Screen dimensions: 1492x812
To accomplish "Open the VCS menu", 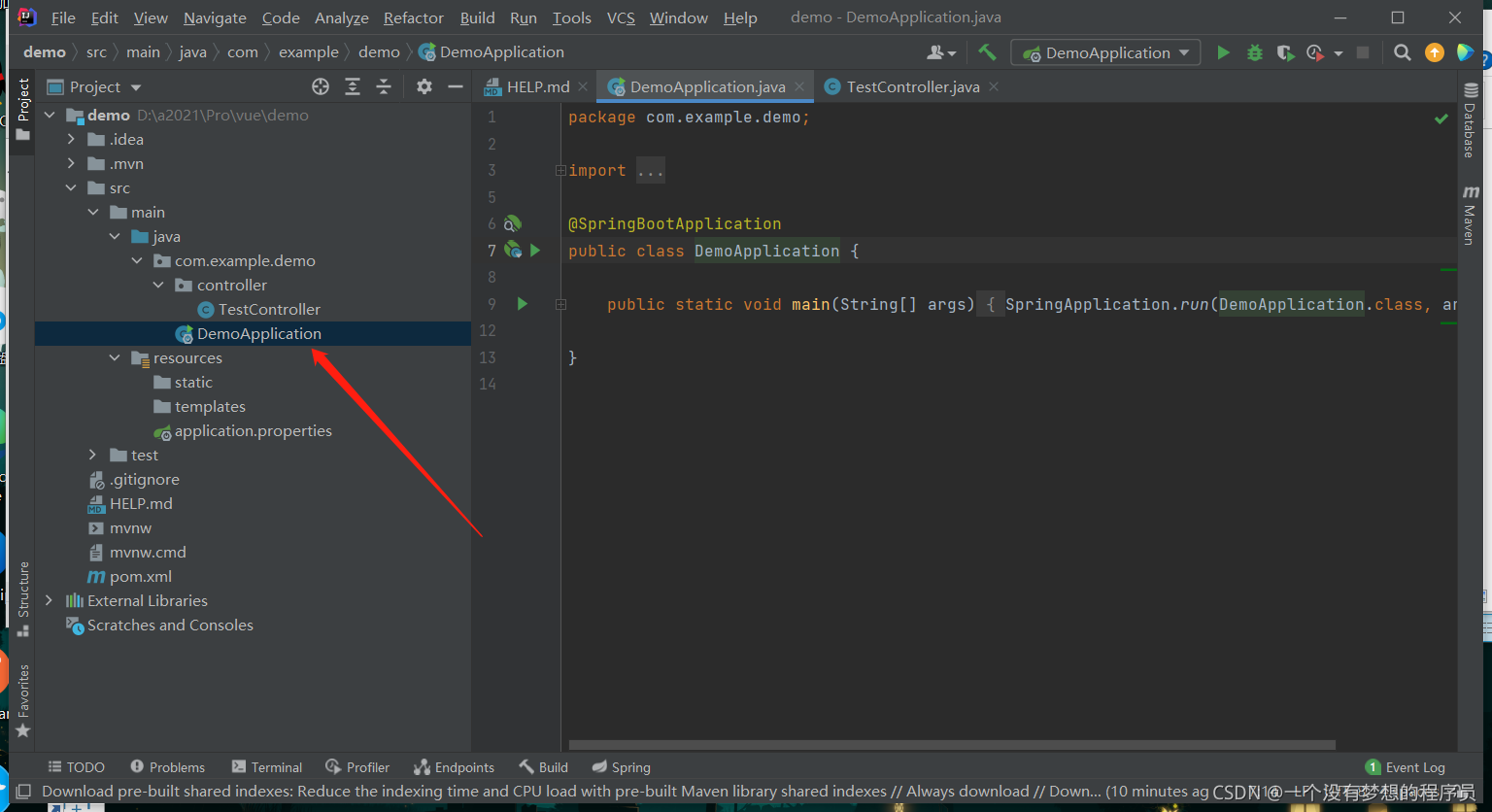I will click(x=621, y=17).
